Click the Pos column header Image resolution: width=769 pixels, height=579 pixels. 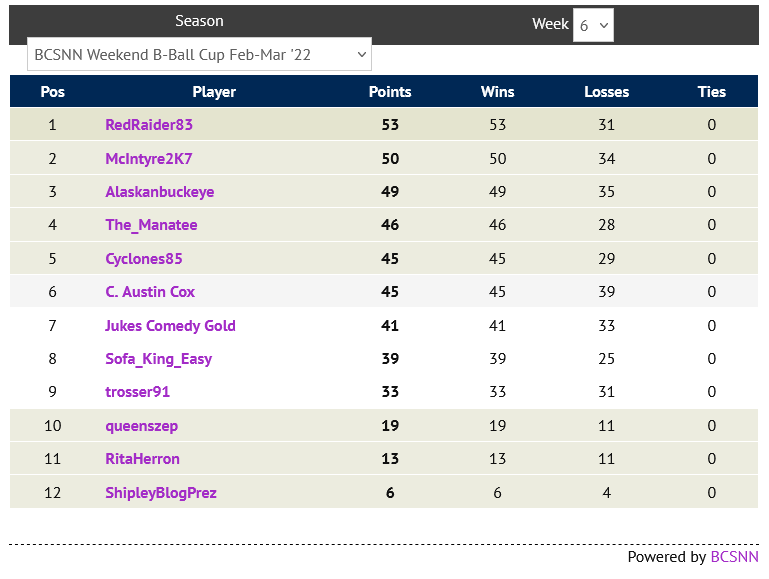click(53, 92)
